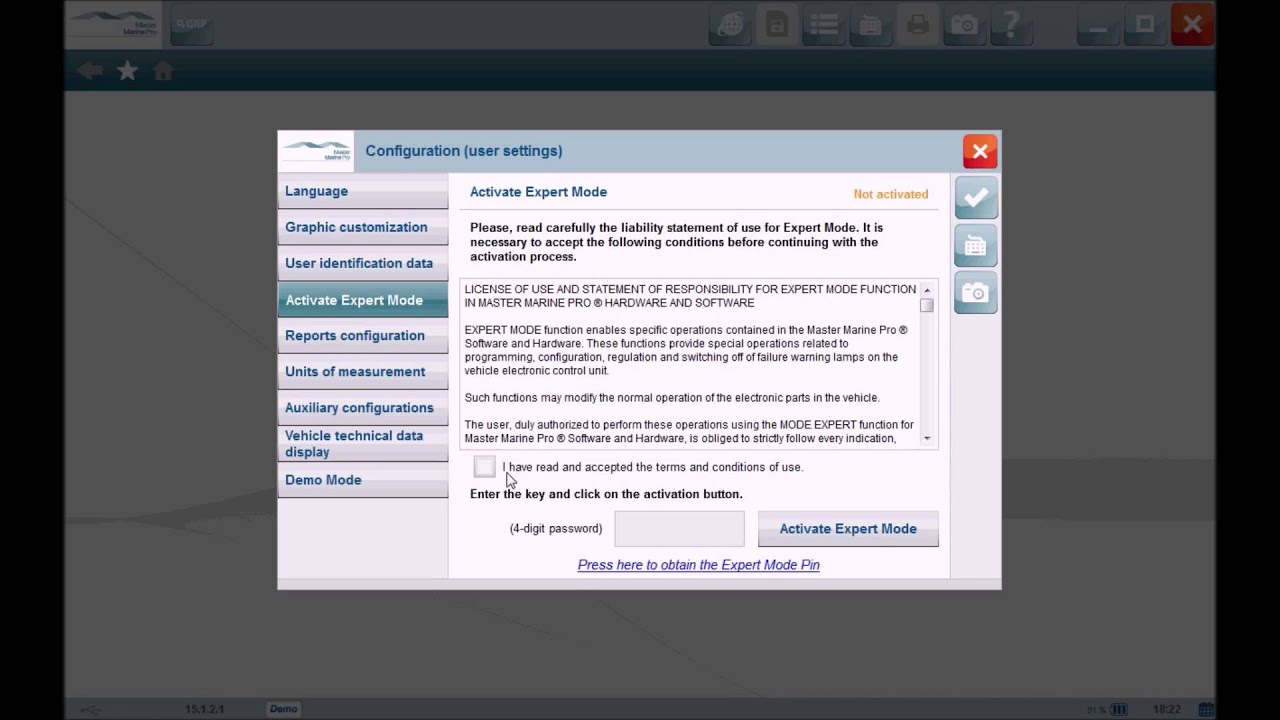
Task: Click the battery indicator in status bar
Action: (x=1119, y=709)
